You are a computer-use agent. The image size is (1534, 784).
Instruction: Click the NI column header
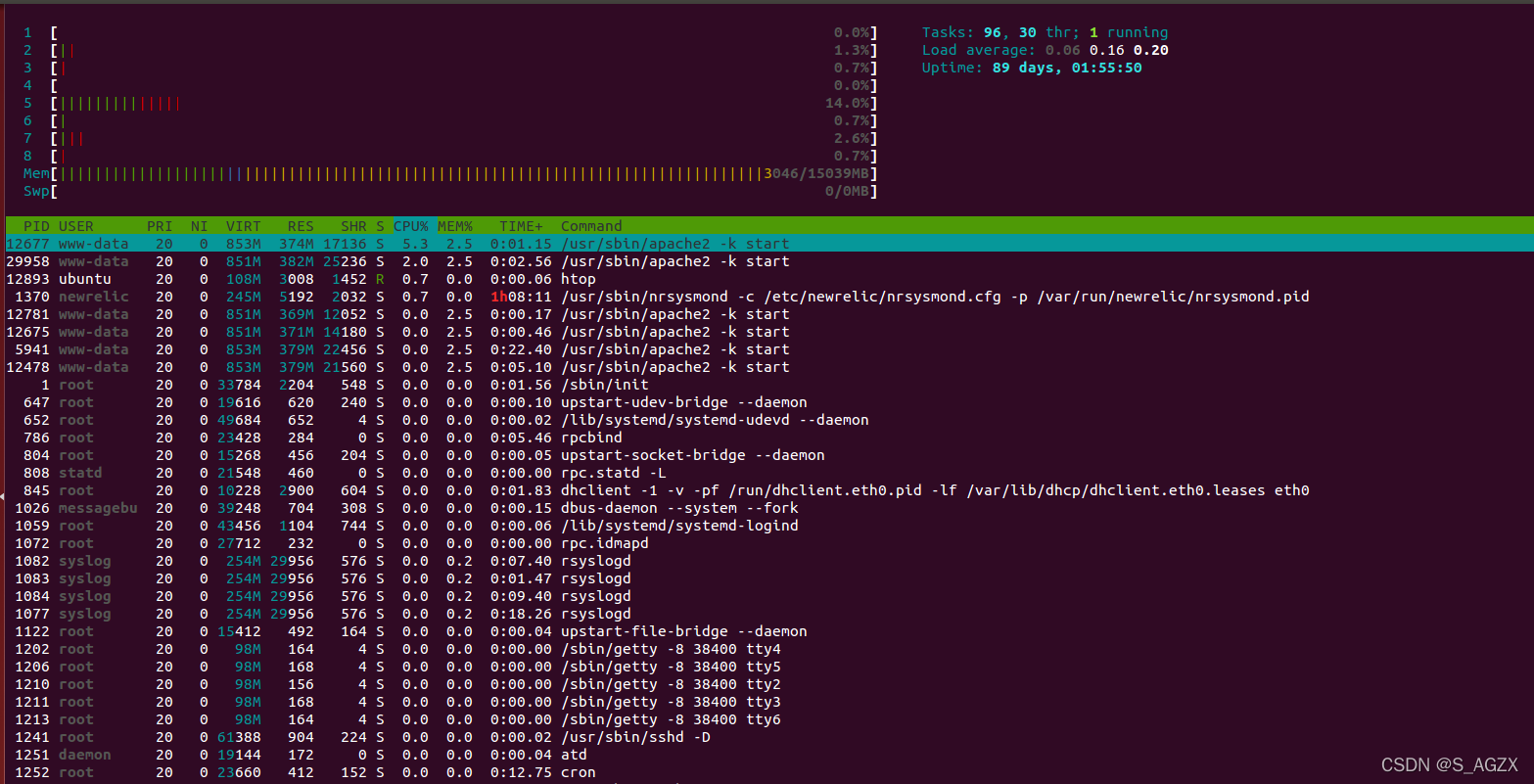[199, 226]
